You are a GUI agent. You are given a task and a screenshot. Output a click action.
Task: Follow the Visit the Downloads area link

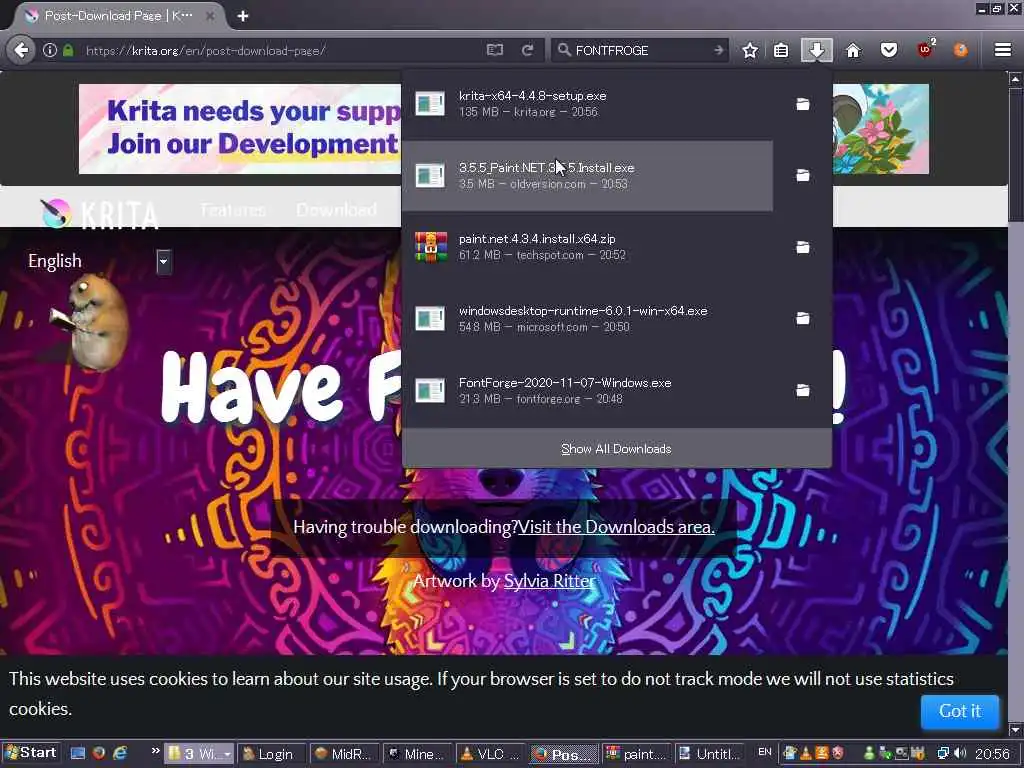point(616,527)
